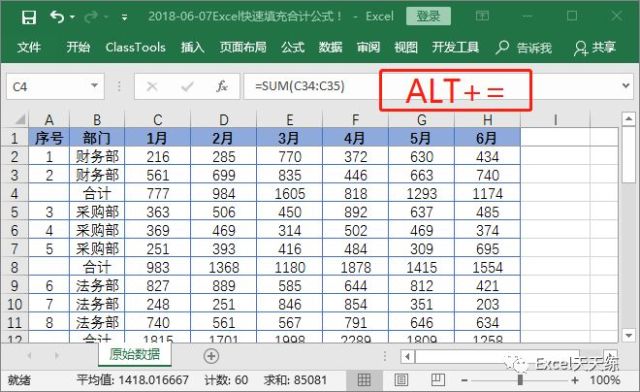Expand the Name Box dropdown arrow
Image resolution: width=640 pixels, height=392 pixels.
pos(95,86)
